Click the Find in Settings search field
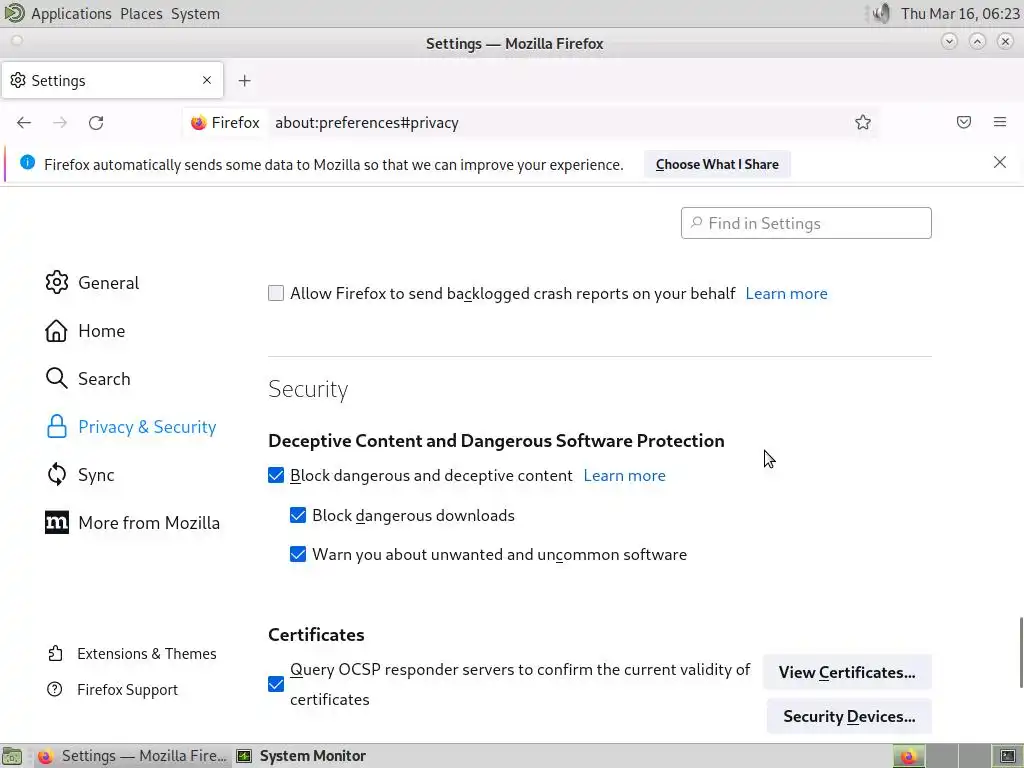Screen dimensions: 1024x768 806,224
